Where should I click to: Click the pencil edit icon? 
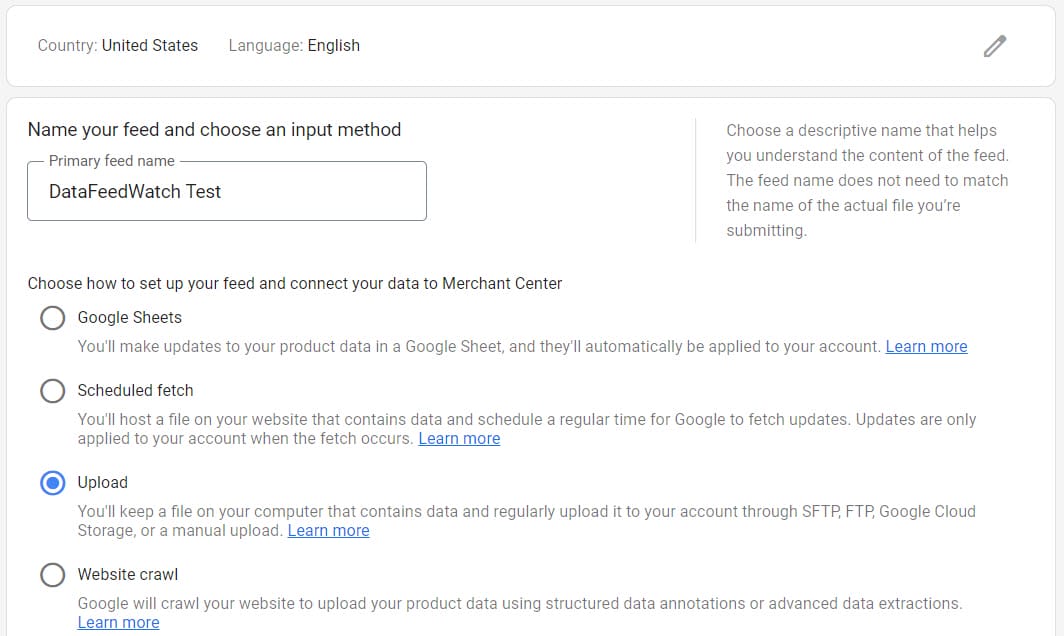pyautogui.click(x=994, y=46)
